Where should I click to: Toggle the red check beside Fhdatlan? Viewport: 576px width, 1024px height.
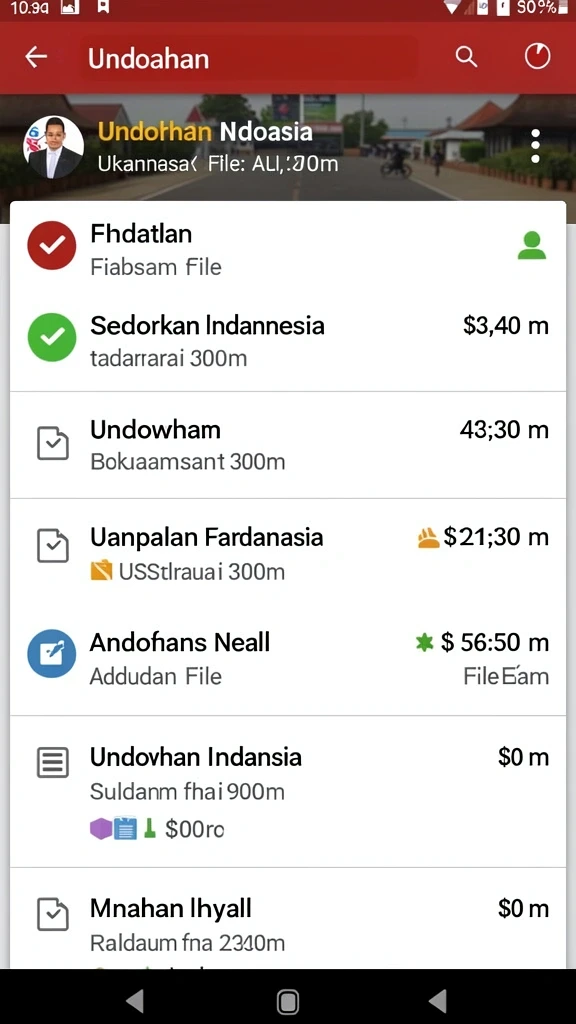point(52,246)
